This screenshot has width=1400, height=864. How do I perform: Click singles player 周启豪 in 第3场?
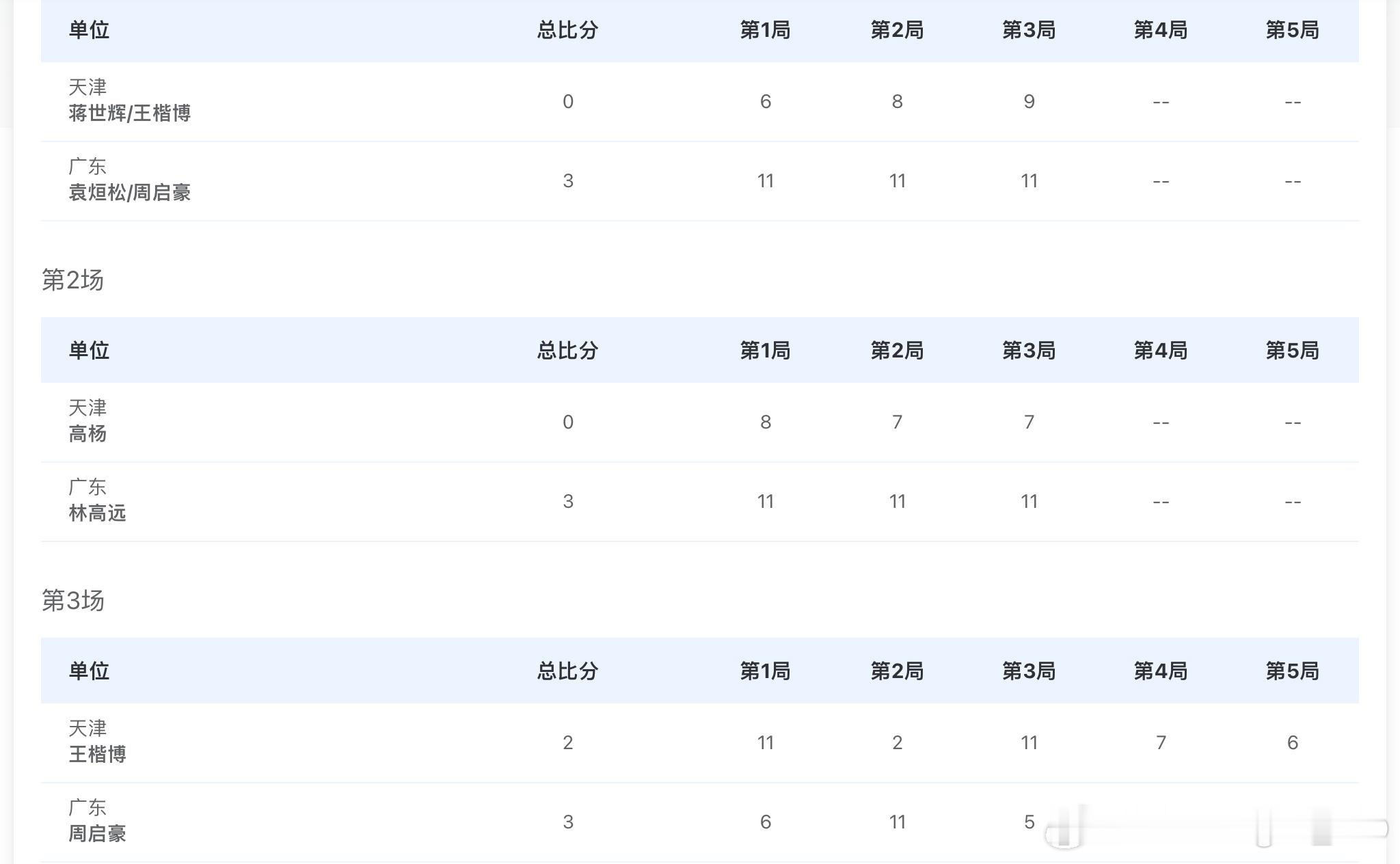point(97,834)
